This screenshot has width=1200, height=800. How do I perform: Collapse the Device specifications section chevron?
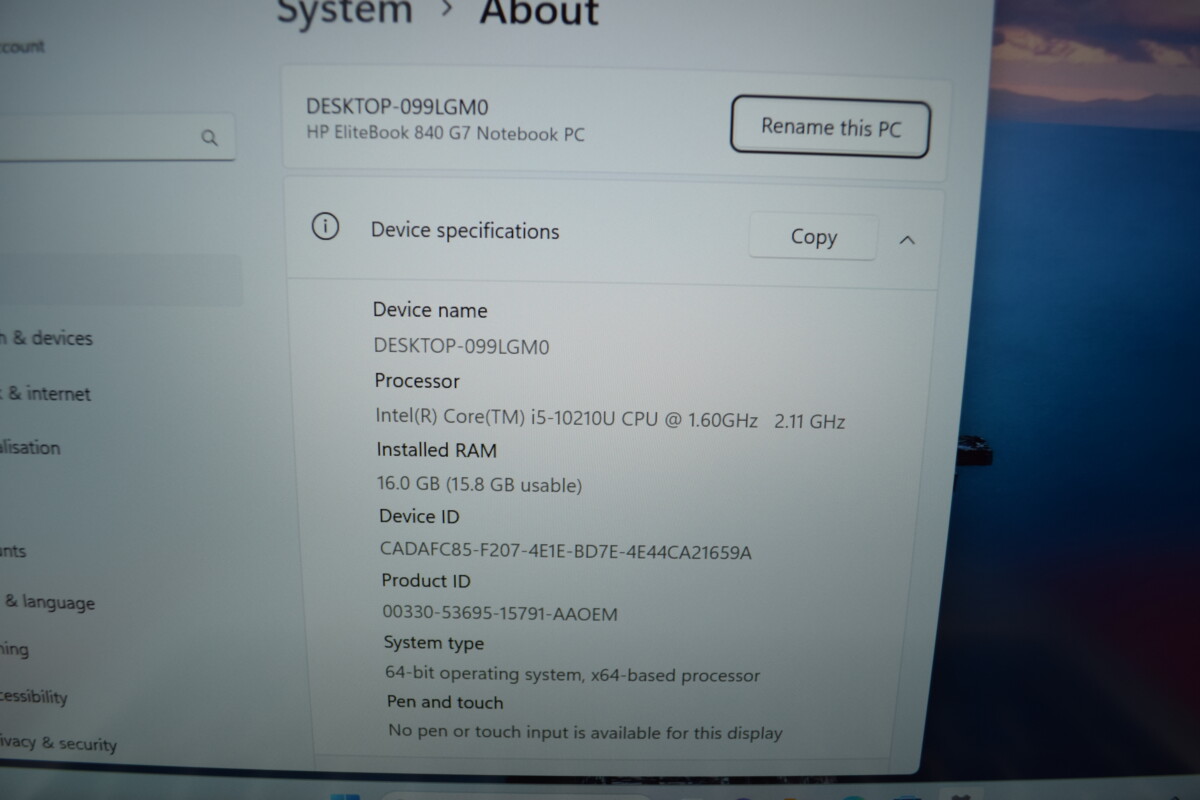[x=907, y=240]
